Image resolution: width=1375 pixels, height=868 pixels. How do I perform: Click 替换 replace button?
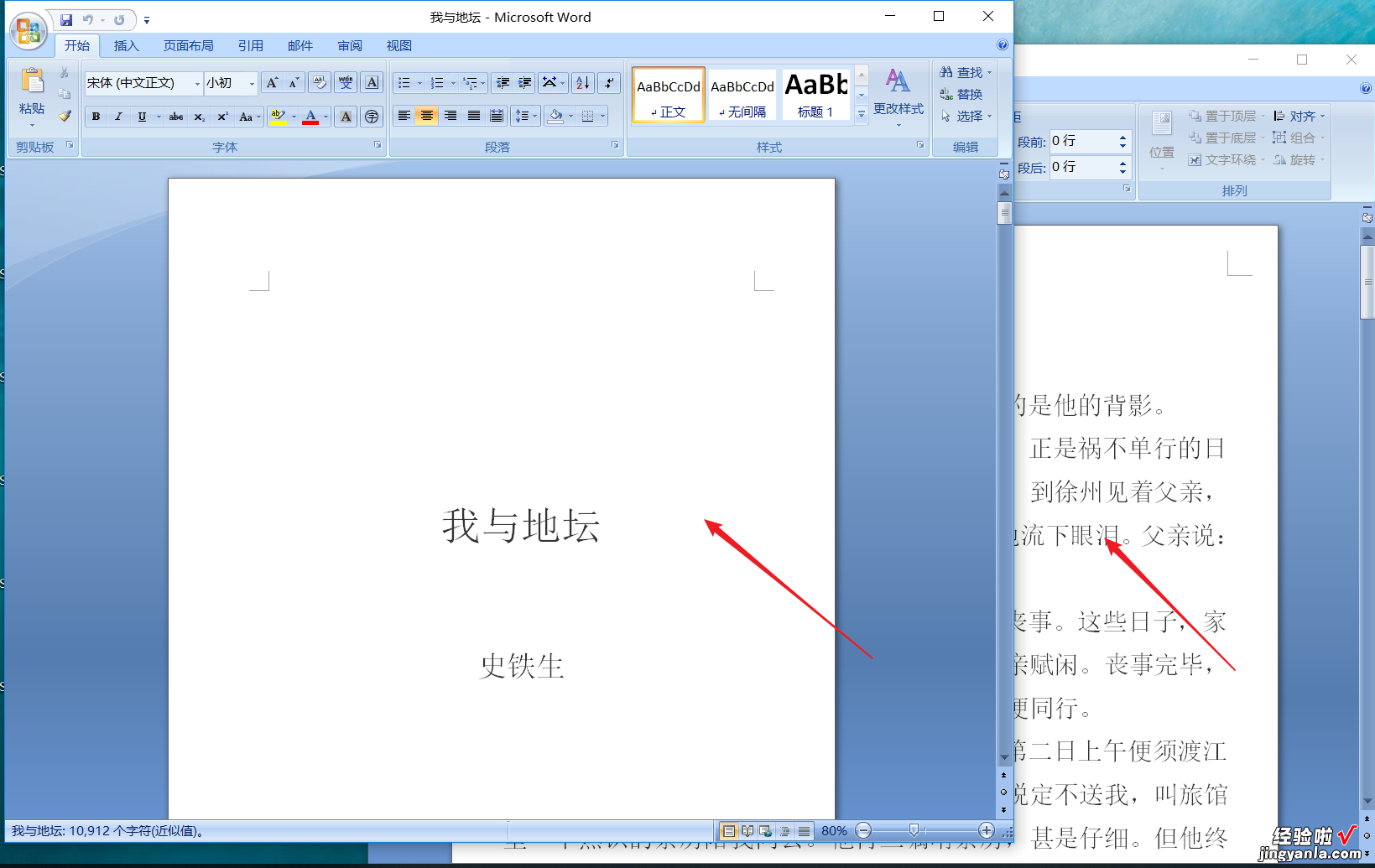pos(961,94)
